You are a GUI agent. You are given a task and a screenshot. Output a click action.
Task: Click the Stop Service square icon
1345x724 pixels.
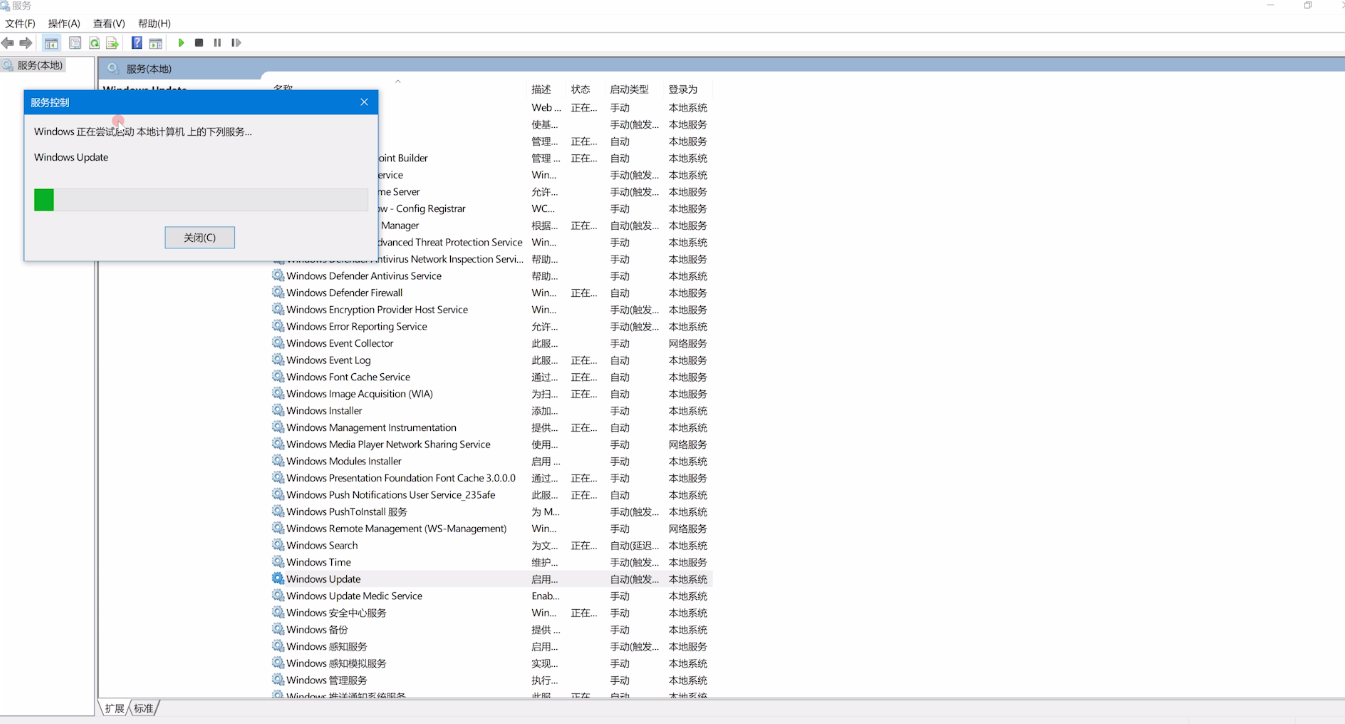coord(199,43)
